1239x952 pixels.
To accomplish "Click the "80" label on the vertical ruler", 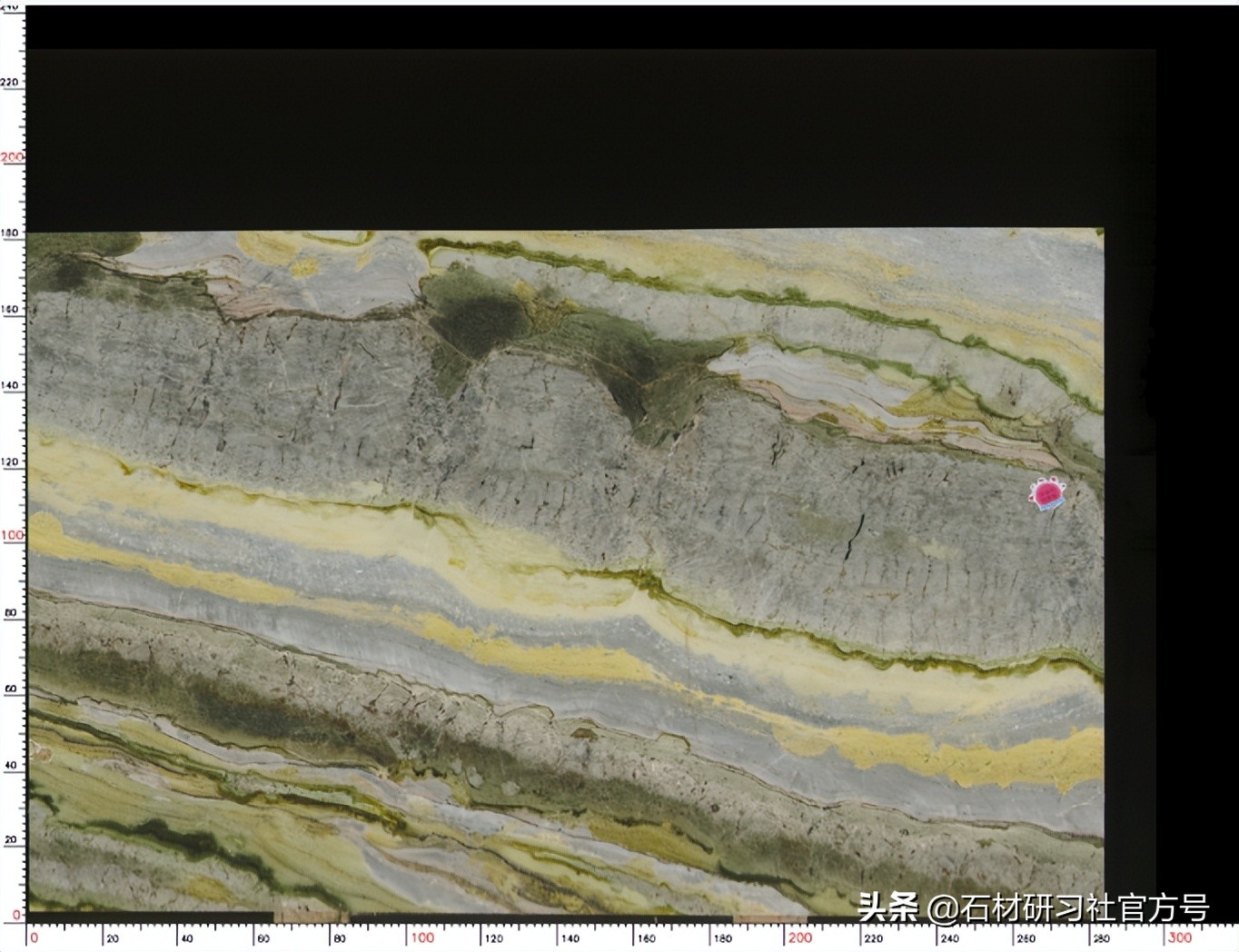I will coord(11,612).
